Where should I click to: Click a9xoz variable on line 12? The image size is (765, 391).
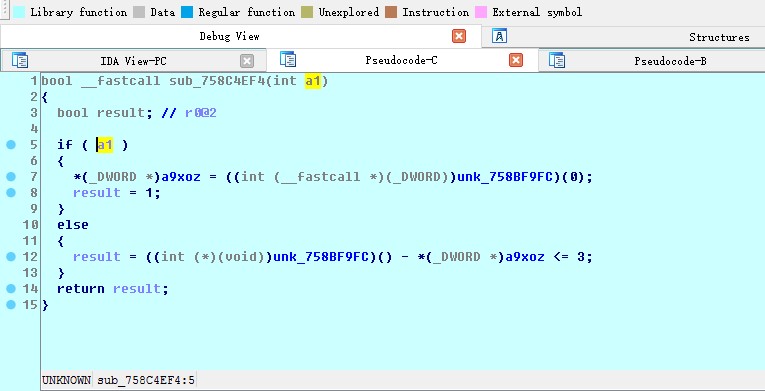pyautogui.click(x=524, y=257)
